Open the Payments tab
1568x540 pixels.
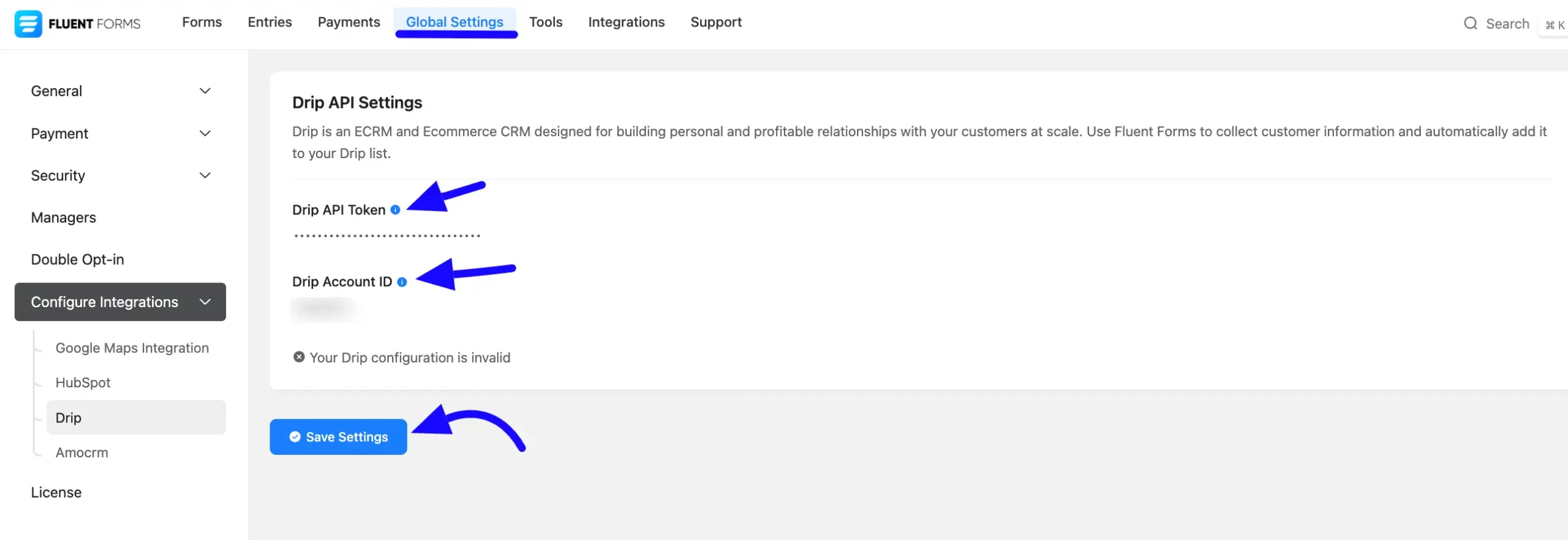pos(349,22)
